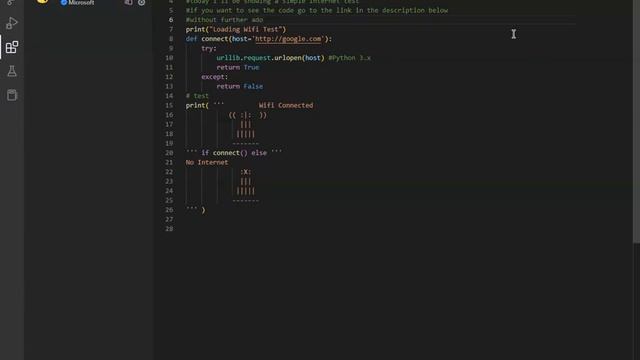Viewport: 640px width, 360px height.
Task: Click line number 28 in the gutter
Action: tap(169, 229)
